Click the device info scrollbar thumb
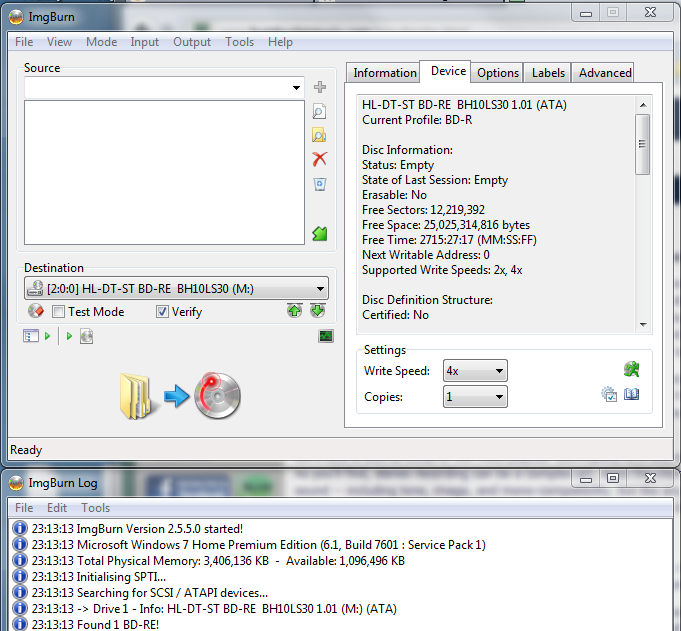 click(642, 144)
